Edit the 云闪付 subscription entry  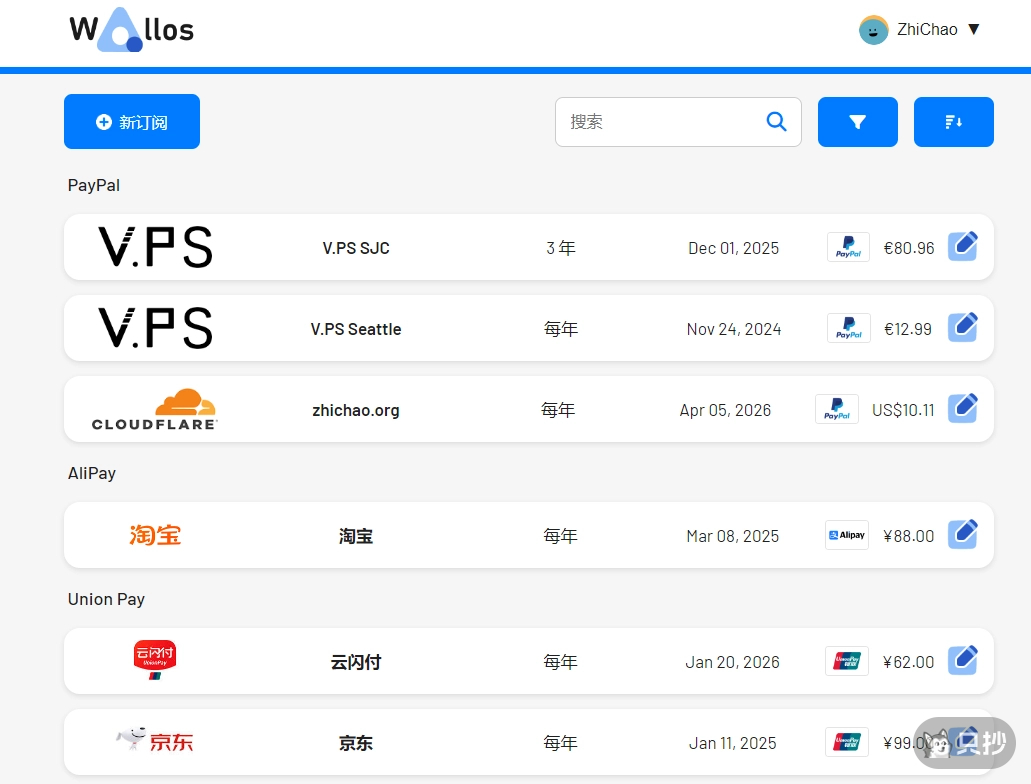(962, 660)
